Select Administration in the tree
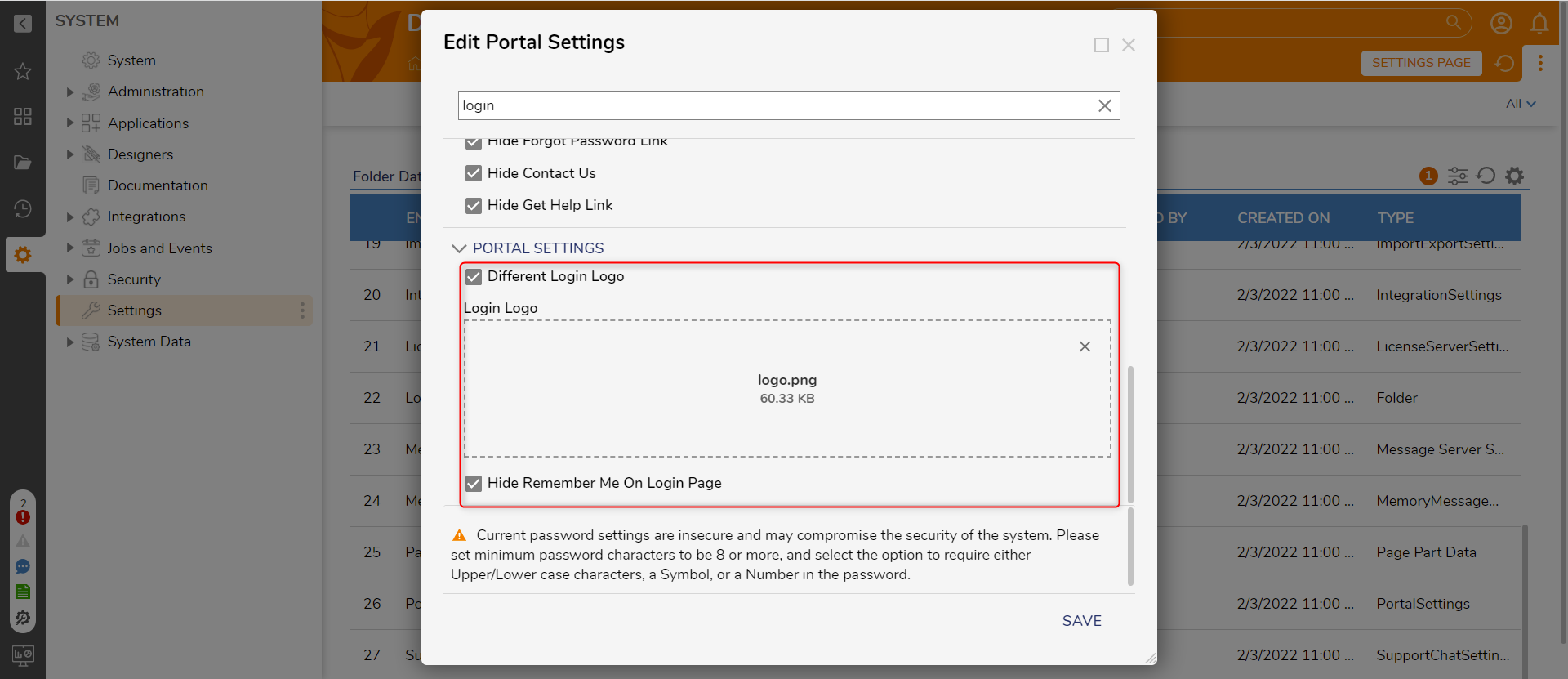 156,92
